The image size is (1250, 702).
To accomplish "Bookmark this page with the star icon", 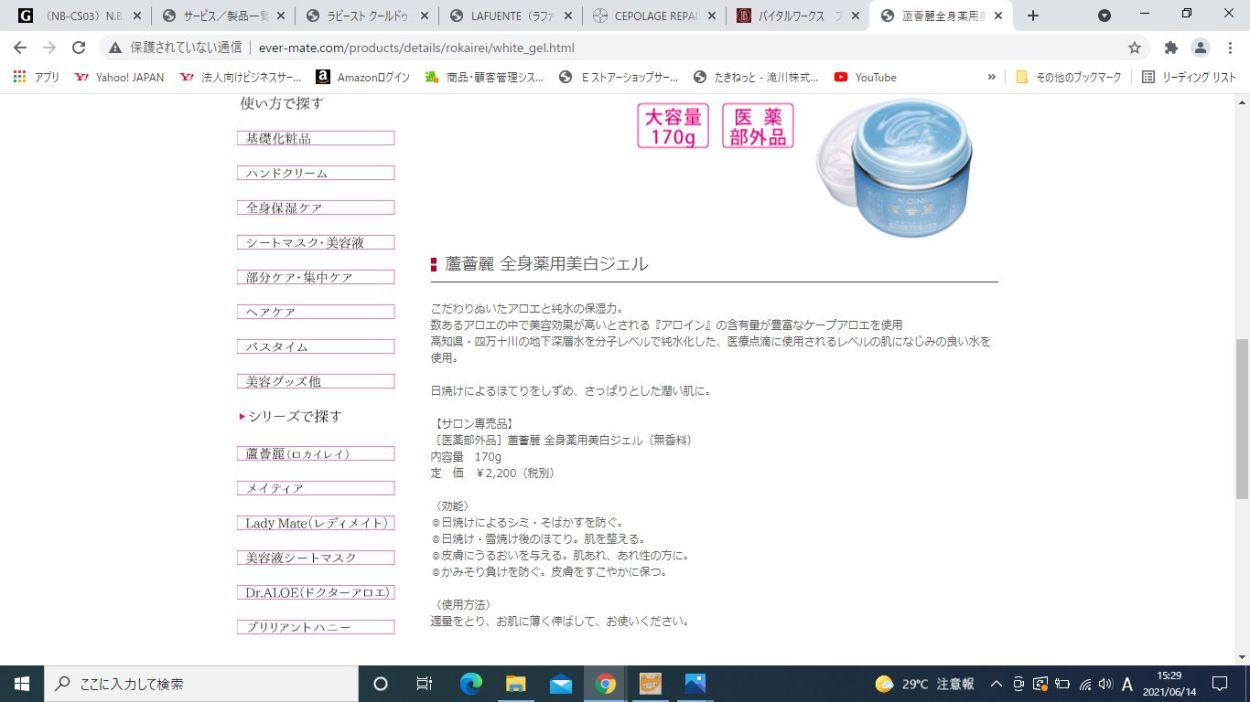I will pos(1136,47).
